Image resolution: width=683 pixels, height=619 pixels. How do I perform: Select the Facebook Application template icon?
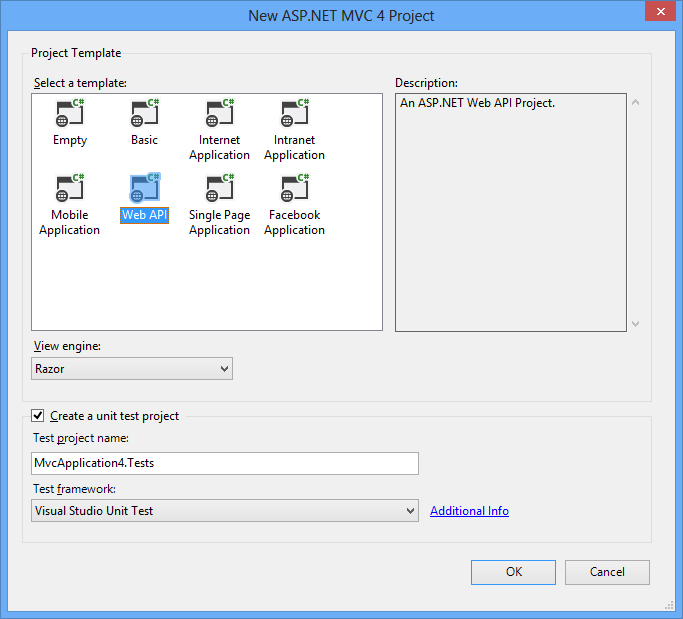(294, 188)
